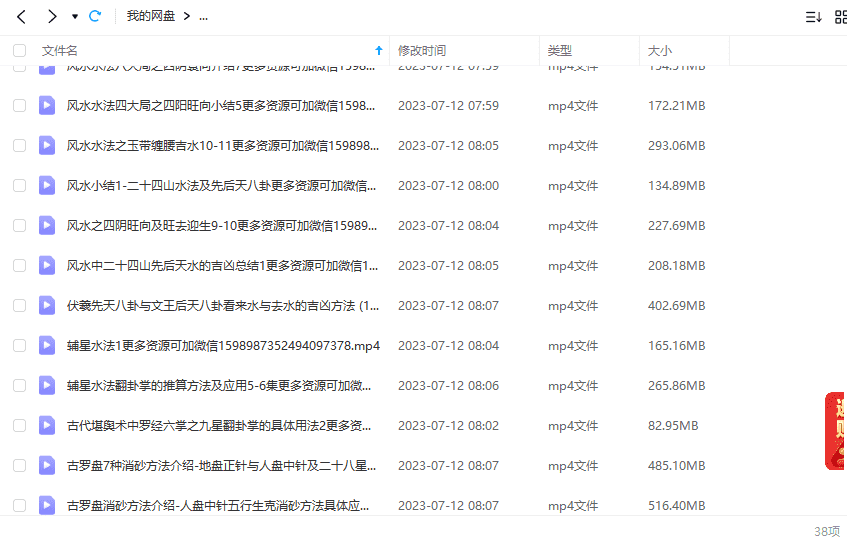Click video icon of 辅星水法1 mp4 file
The width and height of the screenshot is (847, 547).
pyautogui.click(x=47, y=345)
